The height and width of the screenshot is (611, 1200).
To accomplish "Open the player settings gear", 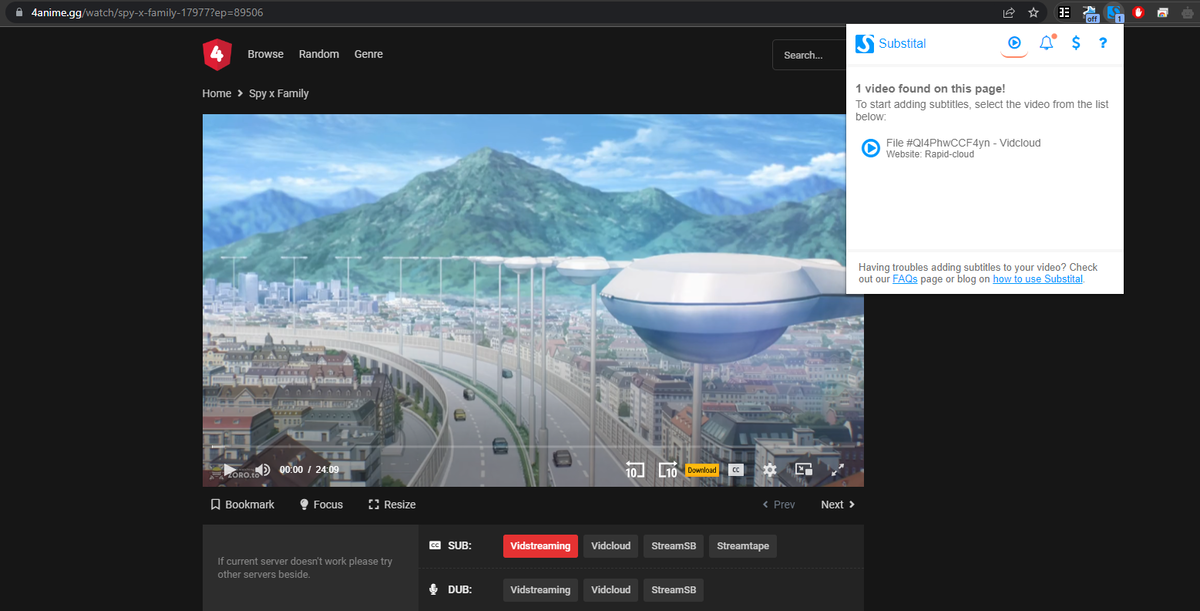I will tap(769, 469).
